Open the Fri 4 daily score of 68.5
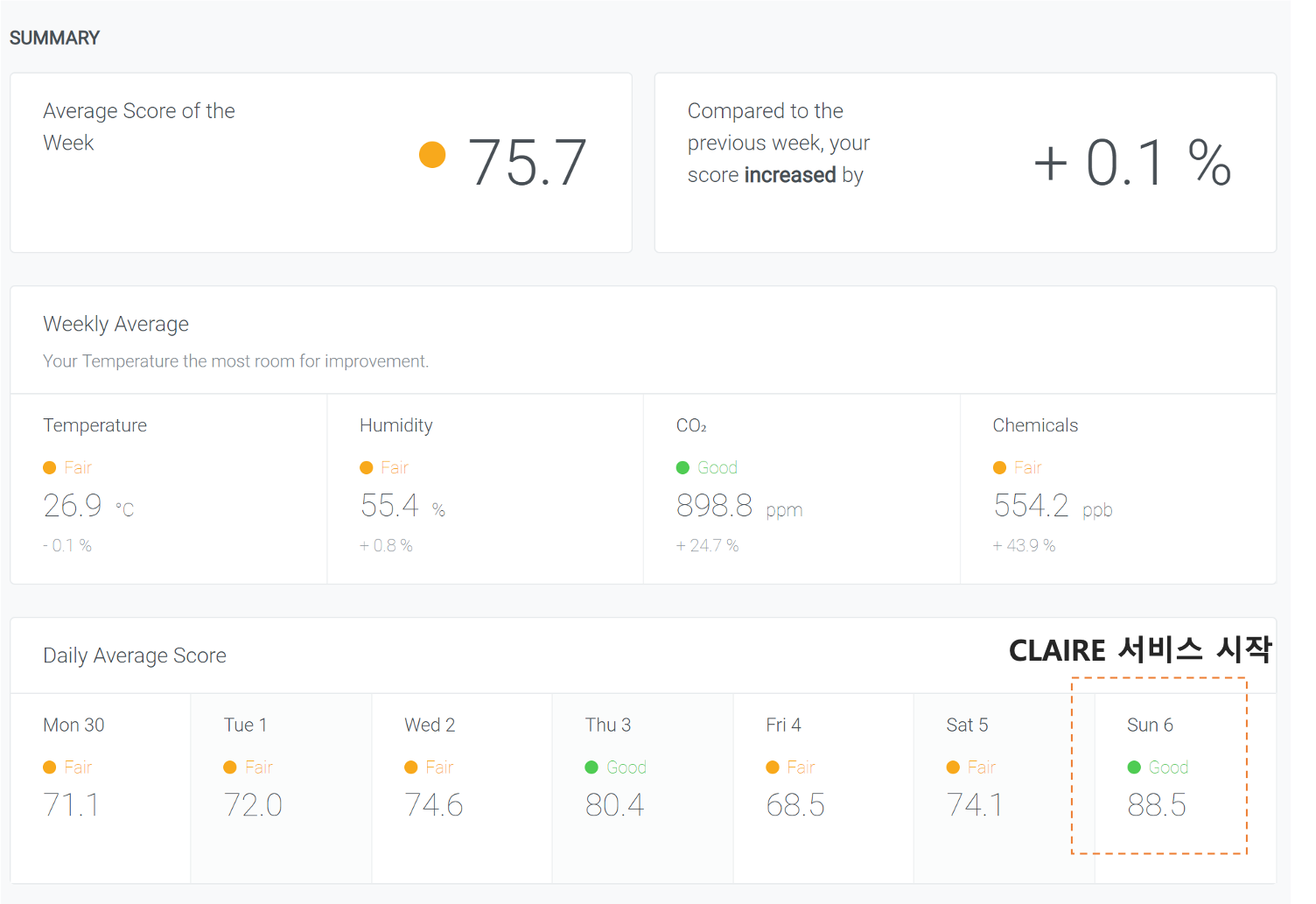Screen dimensions: 1316x904 pyautogui.click(x=795, y=805)
